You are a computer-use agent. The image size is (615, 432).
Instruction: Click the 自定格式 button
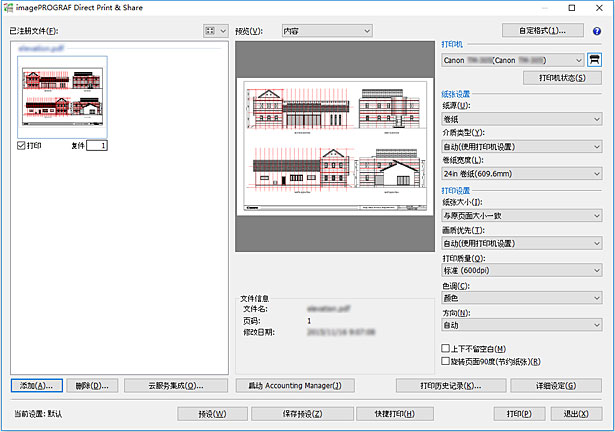click(546, 31)
